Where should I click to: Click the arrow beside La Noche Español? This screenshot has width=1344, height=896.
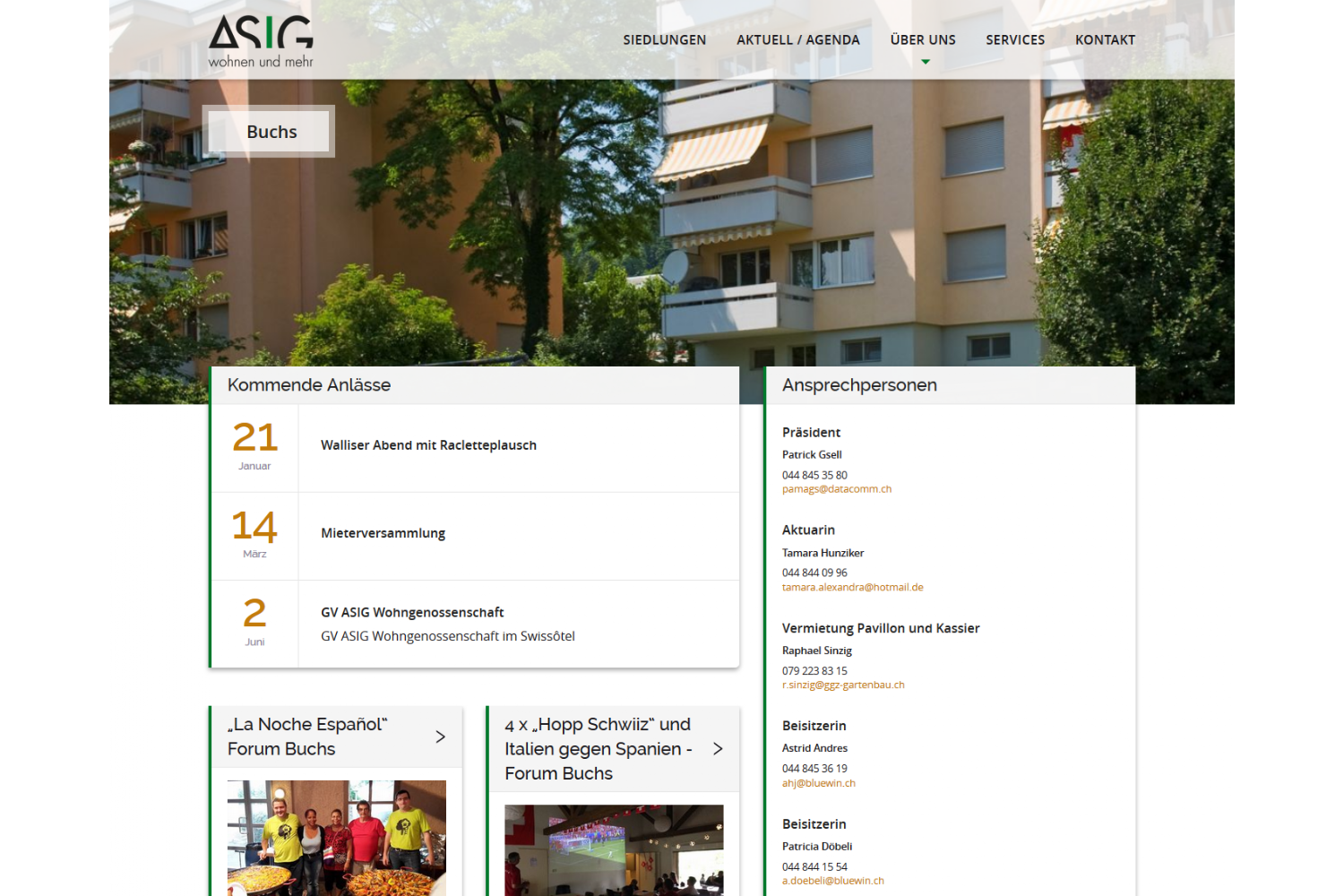(x=440, y=737)
